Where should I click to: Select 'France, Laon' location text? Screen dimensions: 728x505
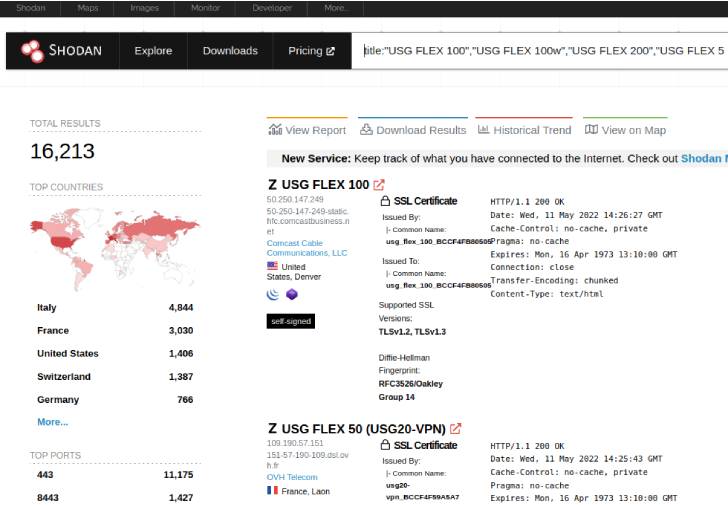(x=306, y=491)
